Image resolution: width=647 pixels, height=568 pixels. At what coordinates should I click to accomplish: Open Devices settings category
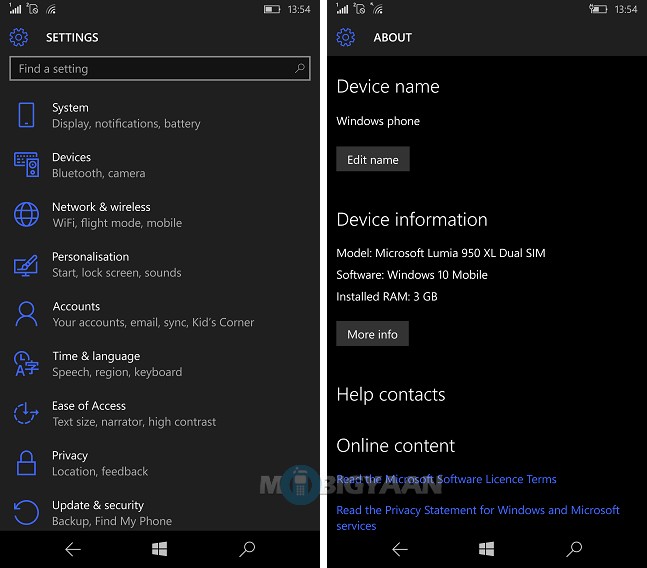(160, 165)
